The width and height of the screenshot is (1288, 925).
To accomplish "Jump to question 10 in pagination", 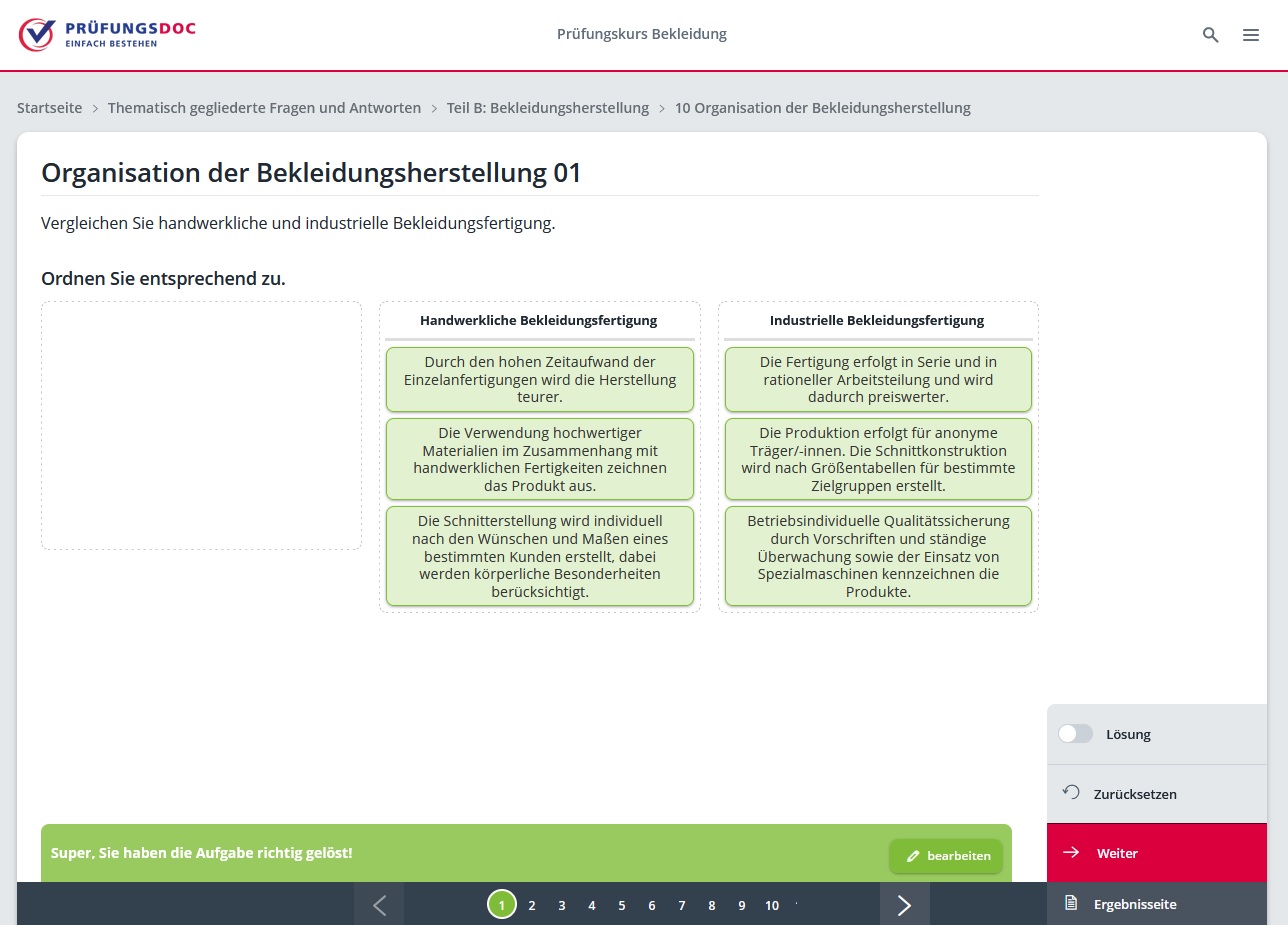I will (772, 906).
